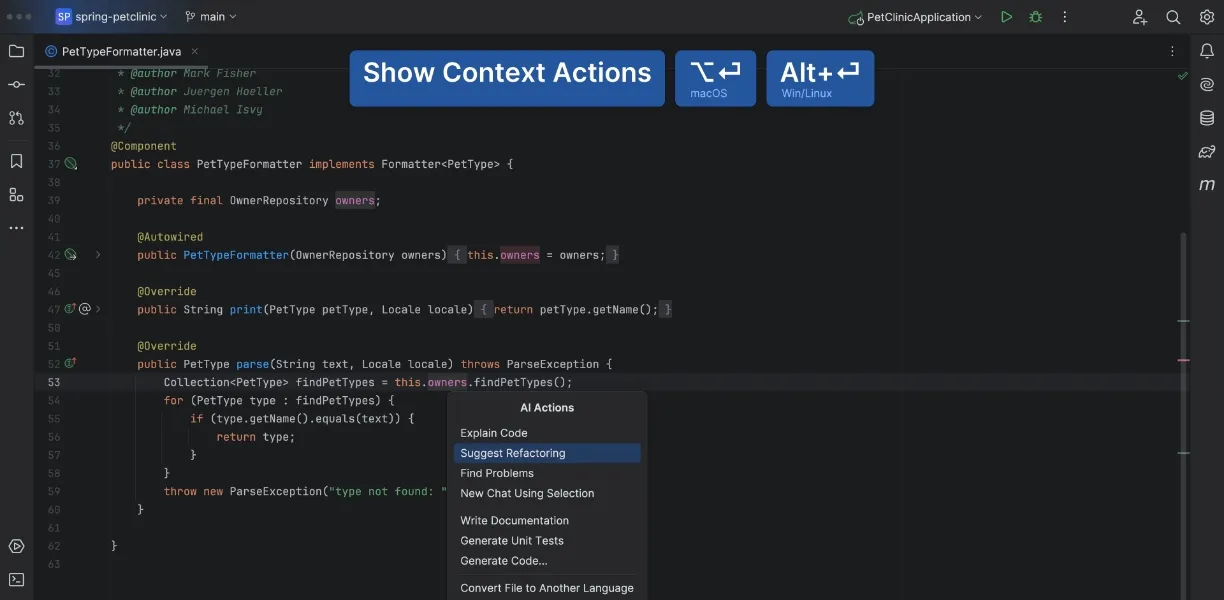Open Code With Me add-user icon
The image size is (1224, 600).
[x=1140, y=17]
